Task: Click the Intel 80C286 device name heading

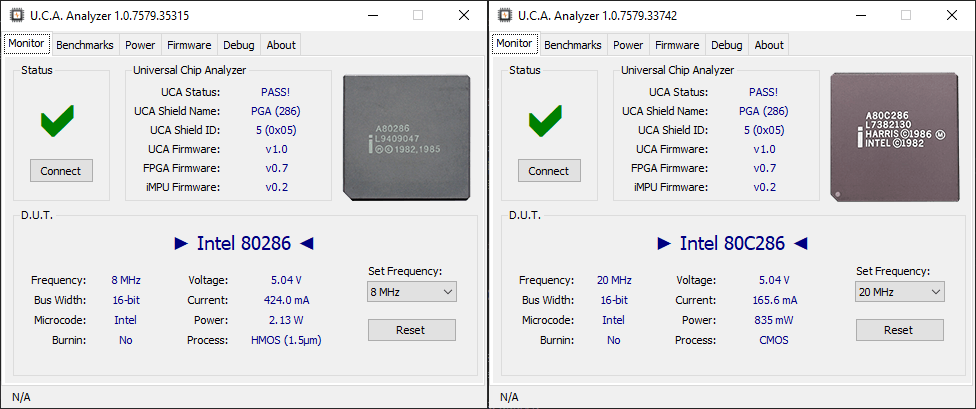Action: (x=732, y=243)
